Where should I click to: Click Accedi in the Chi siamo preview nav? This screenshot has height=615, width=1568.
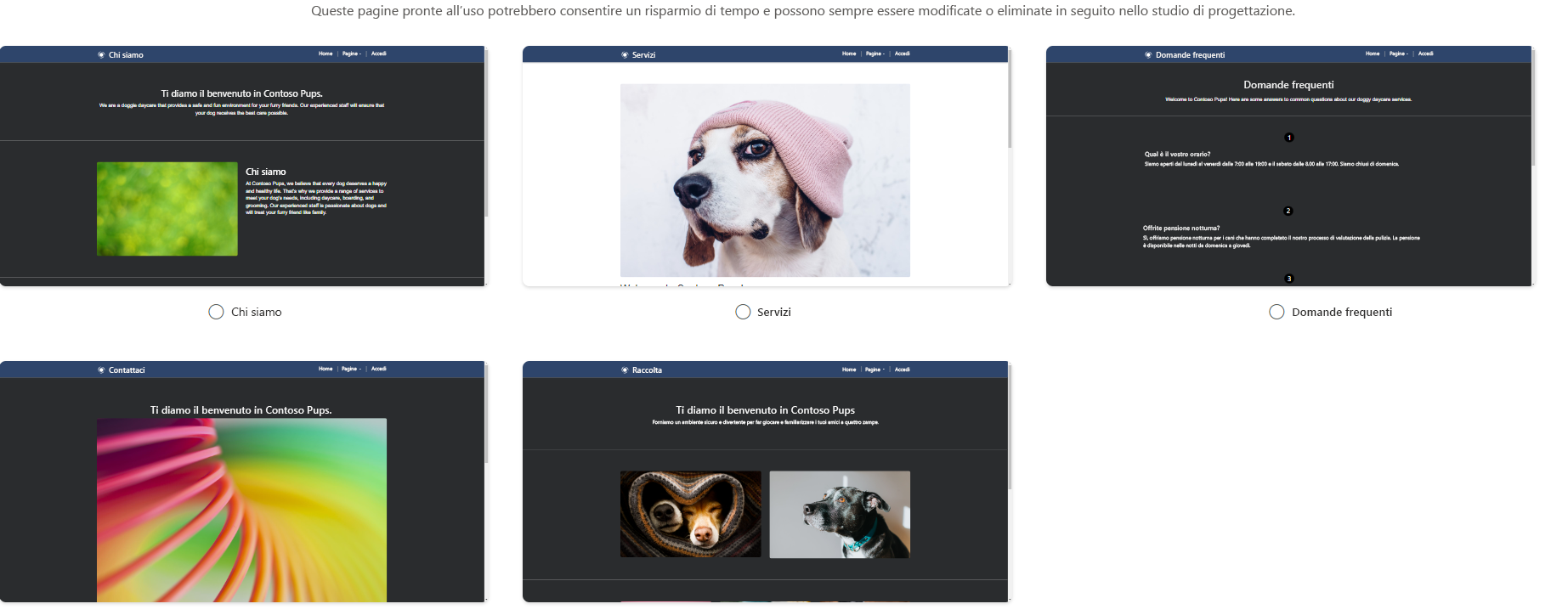click(x=379, y=54)
